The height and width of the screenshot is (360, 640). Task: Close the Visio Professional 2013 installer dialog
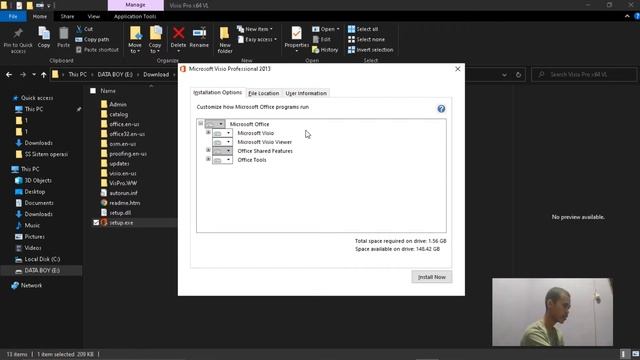458,69
